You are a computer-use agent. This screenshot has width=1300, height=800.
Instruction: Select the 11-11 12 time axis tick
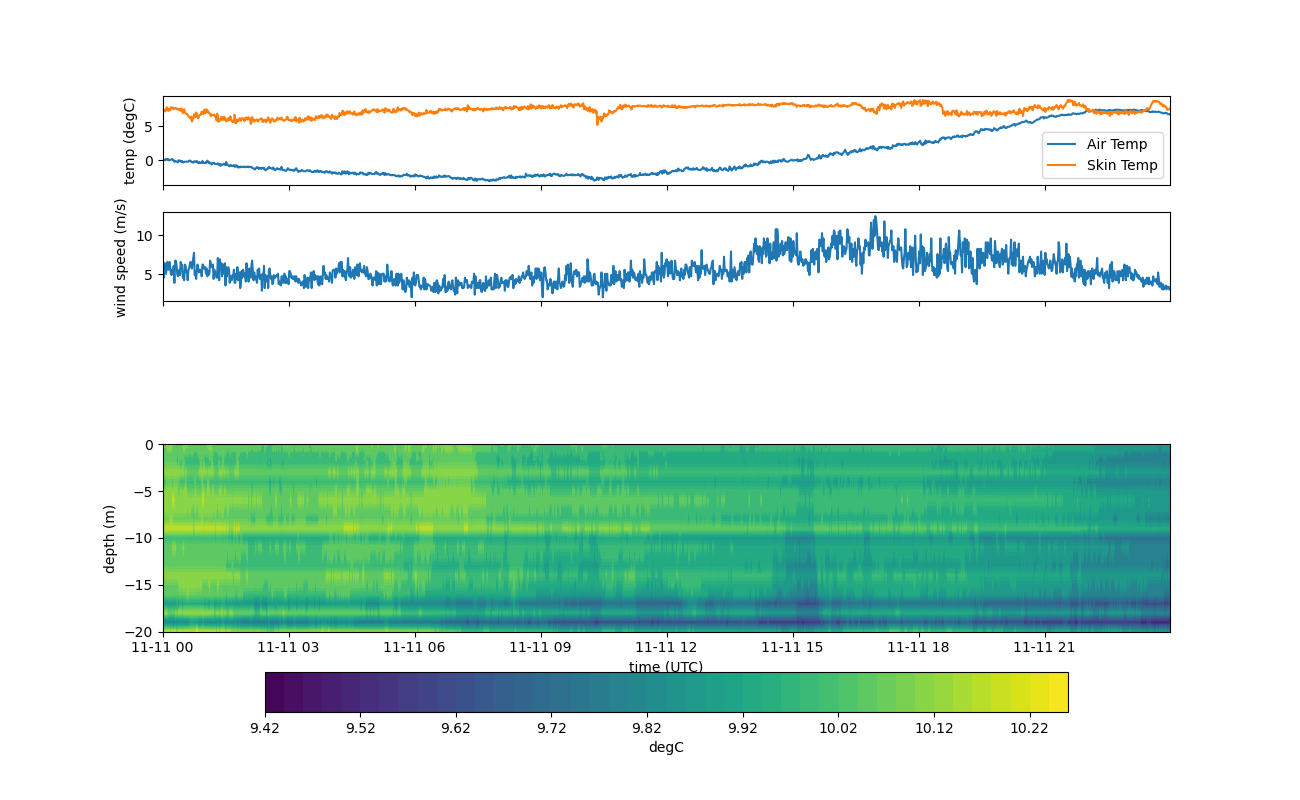(x=666, y=647)
